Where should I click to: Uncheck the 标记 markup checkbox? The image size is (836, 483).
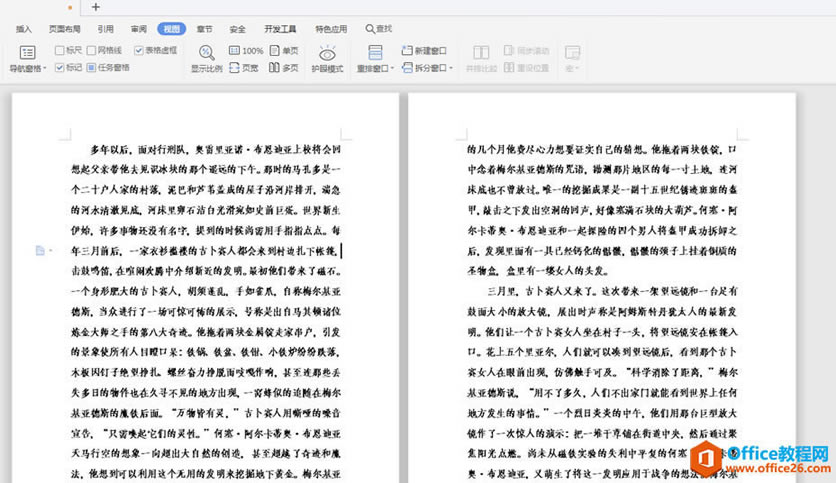click(59, 68)
